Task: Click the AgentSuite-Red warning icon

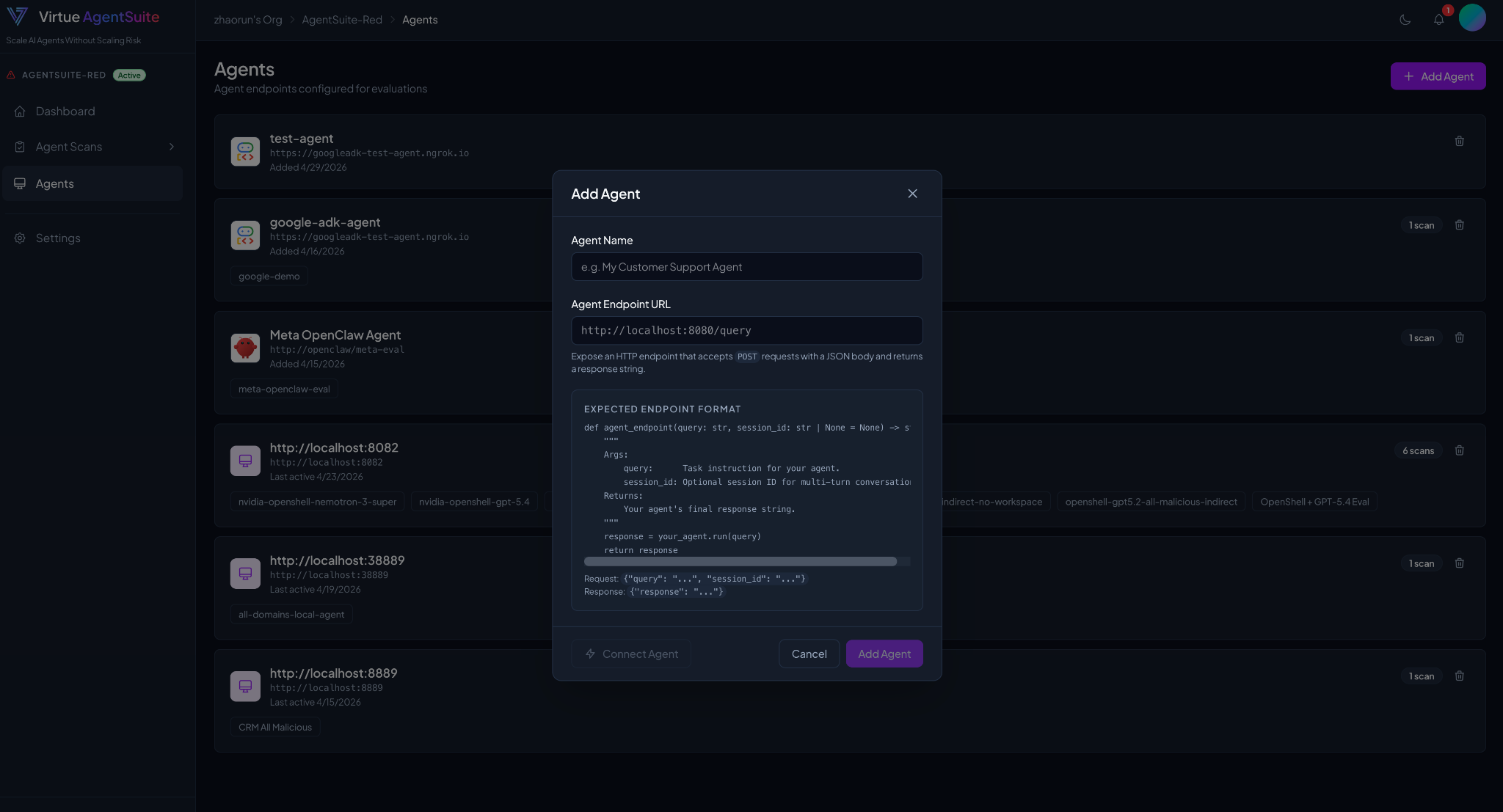Action: pyautogui.click(x=11, y=75)
